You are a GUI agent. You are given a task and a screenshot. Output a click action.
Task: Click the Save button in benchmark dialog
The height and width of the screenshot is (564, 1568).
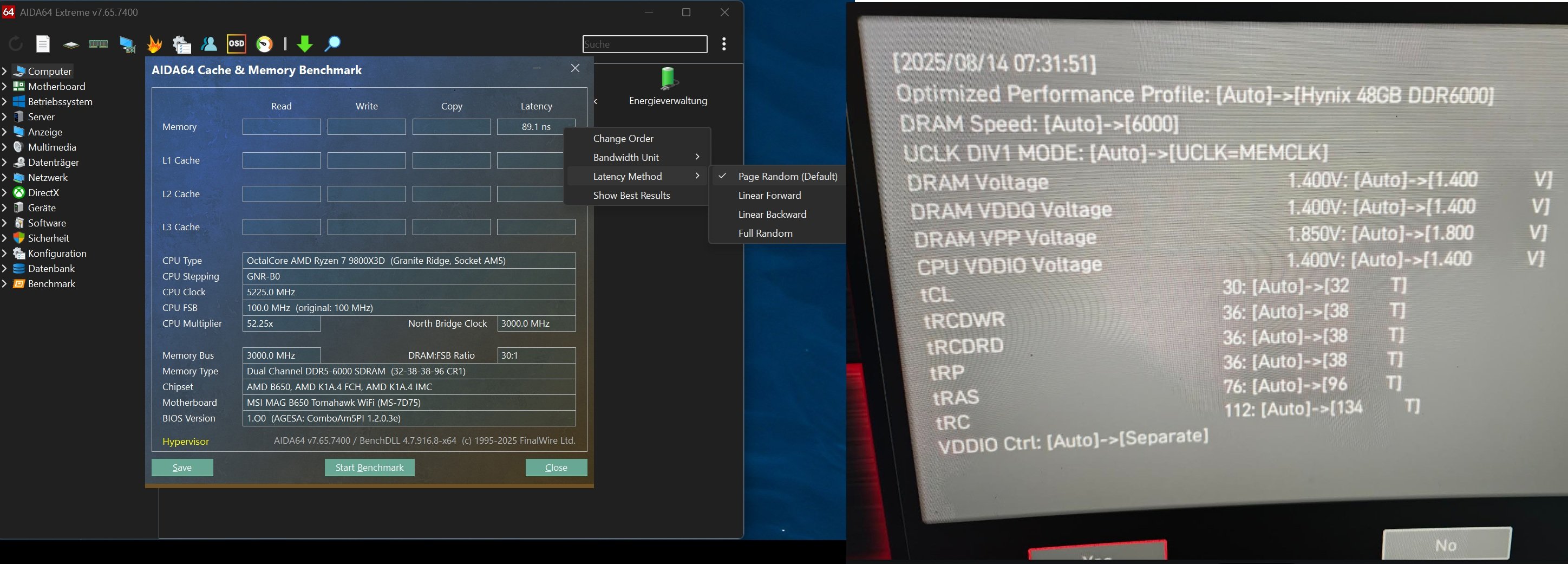[182, 467]
